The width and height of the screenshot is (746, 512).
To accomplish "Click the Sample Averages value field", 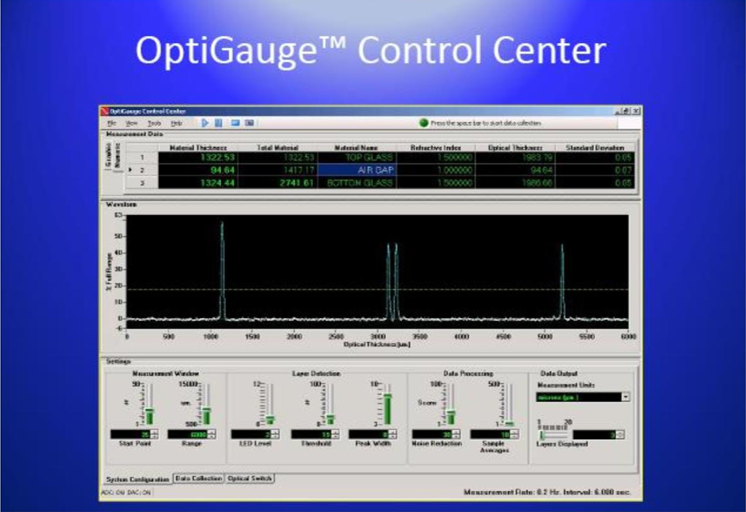I will click(491, 434).
